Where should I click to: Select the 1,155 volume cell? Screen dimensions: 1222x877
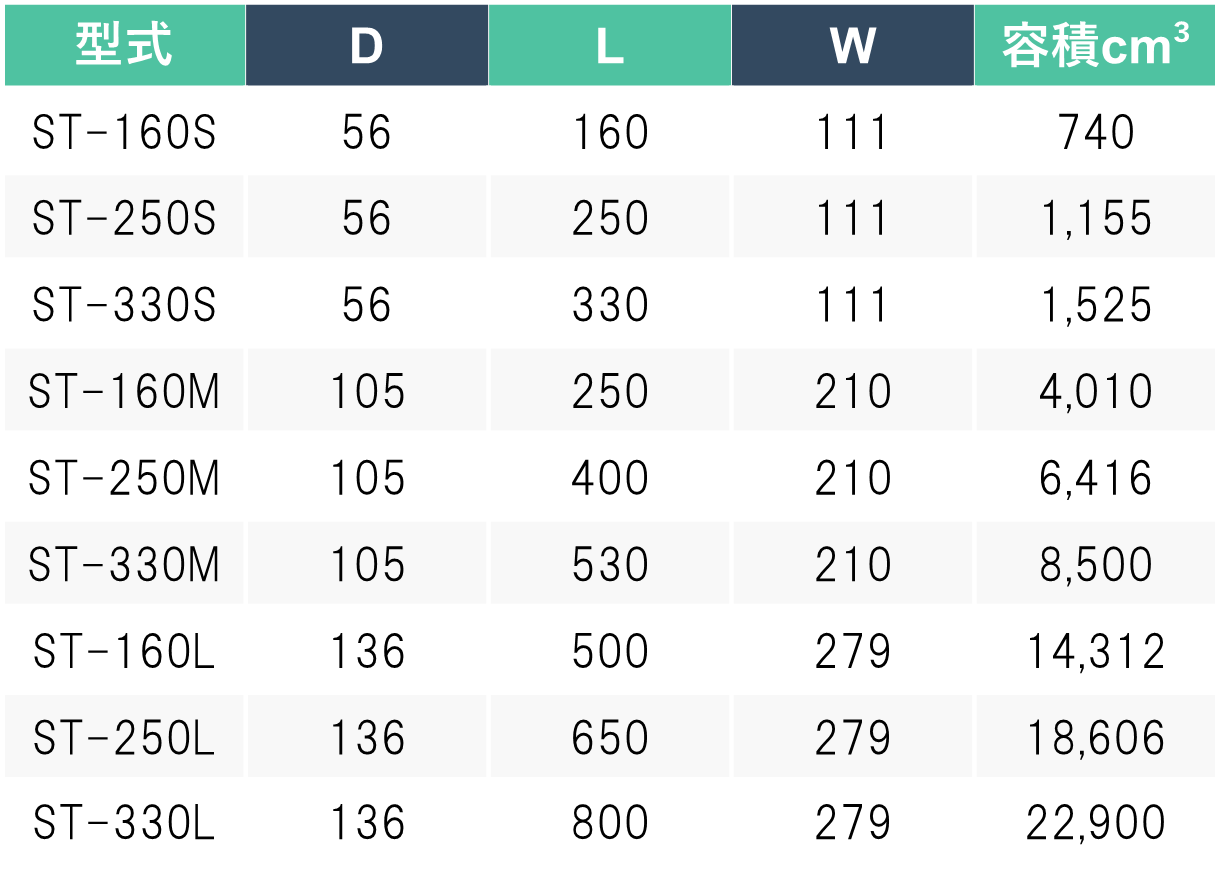click(x=1096, y=219)
